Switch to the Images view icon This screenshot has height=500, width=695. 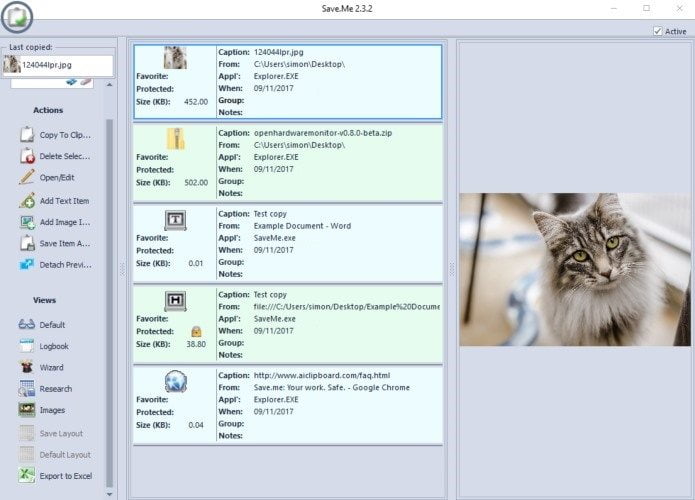[x=27, y=410]
